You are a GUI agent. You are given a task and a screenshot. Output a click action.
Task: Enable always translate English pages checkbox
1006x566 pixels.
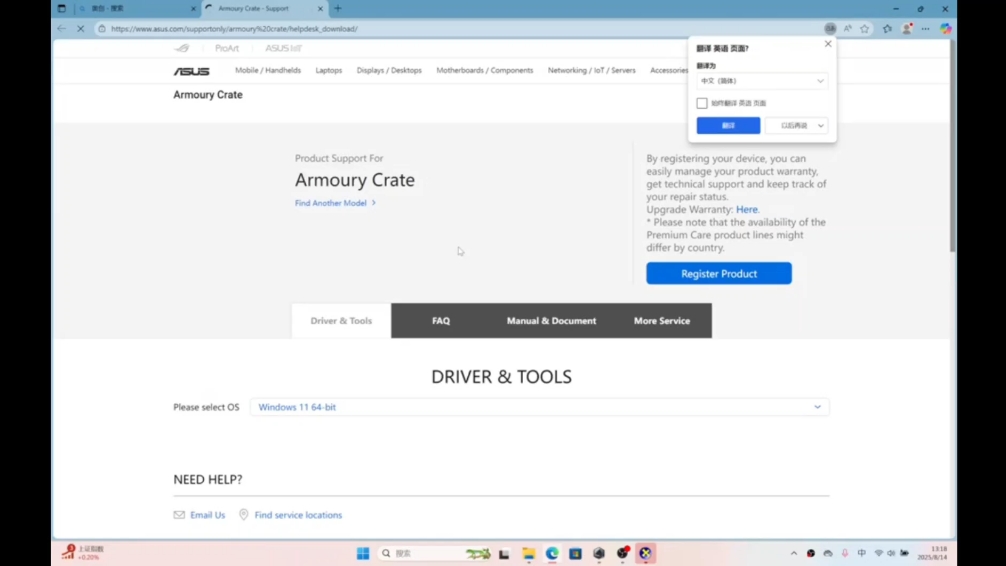pos(702,103)
